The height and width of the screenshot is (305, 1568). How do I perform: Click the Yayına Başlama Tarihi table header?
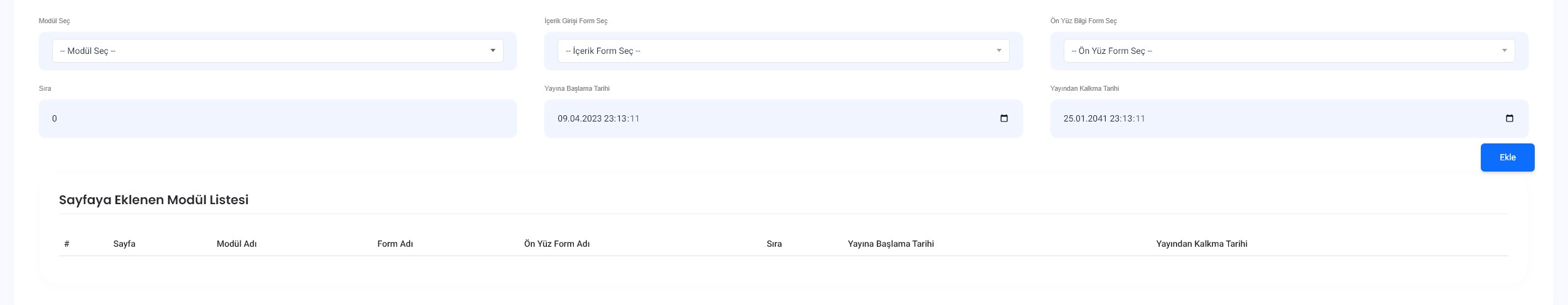tap(891, 244)
